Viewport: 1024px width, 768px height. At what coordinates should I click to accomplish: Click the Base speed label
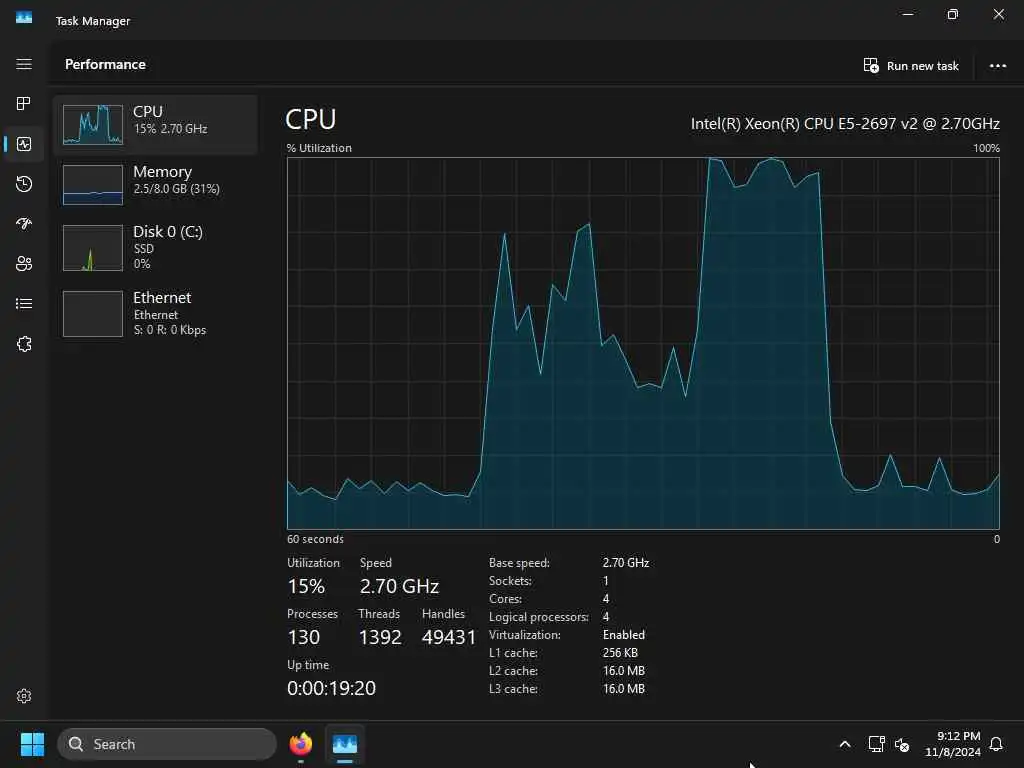(x=519, y=562)
